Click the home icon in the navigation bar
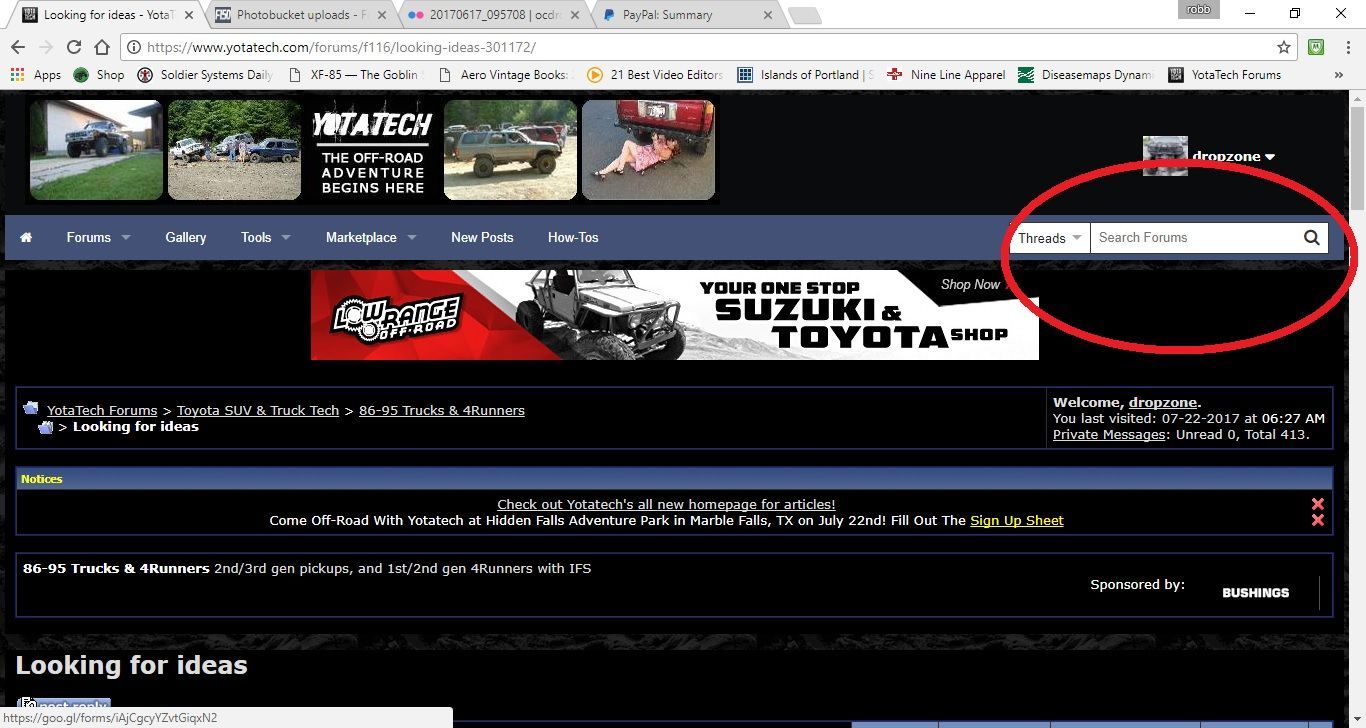 26,238
